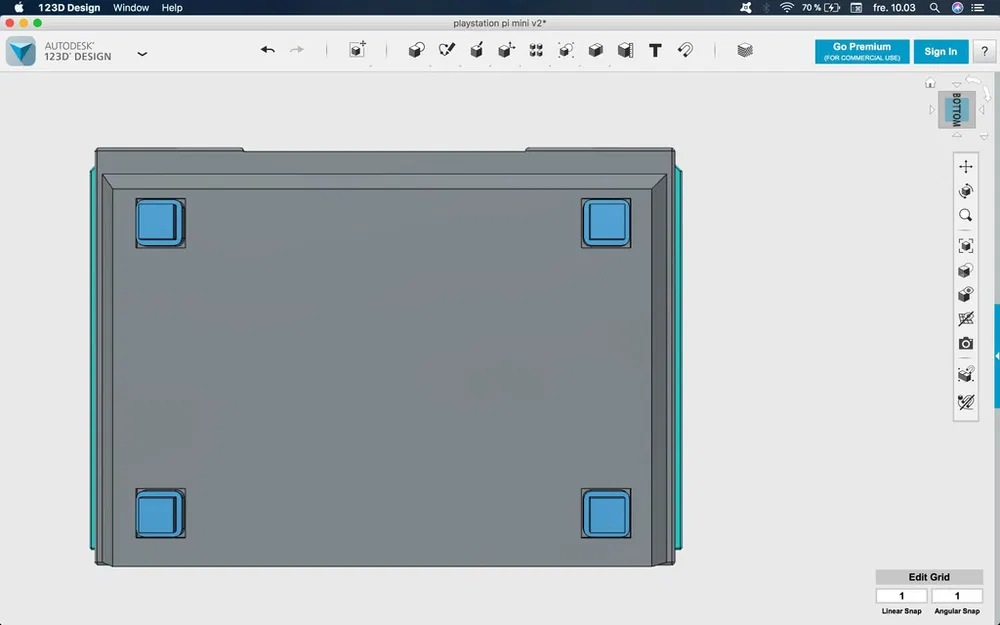The height and width of the screenshot is (625, 1000).
Task: Select the Text tool
Action: [655, 50]
